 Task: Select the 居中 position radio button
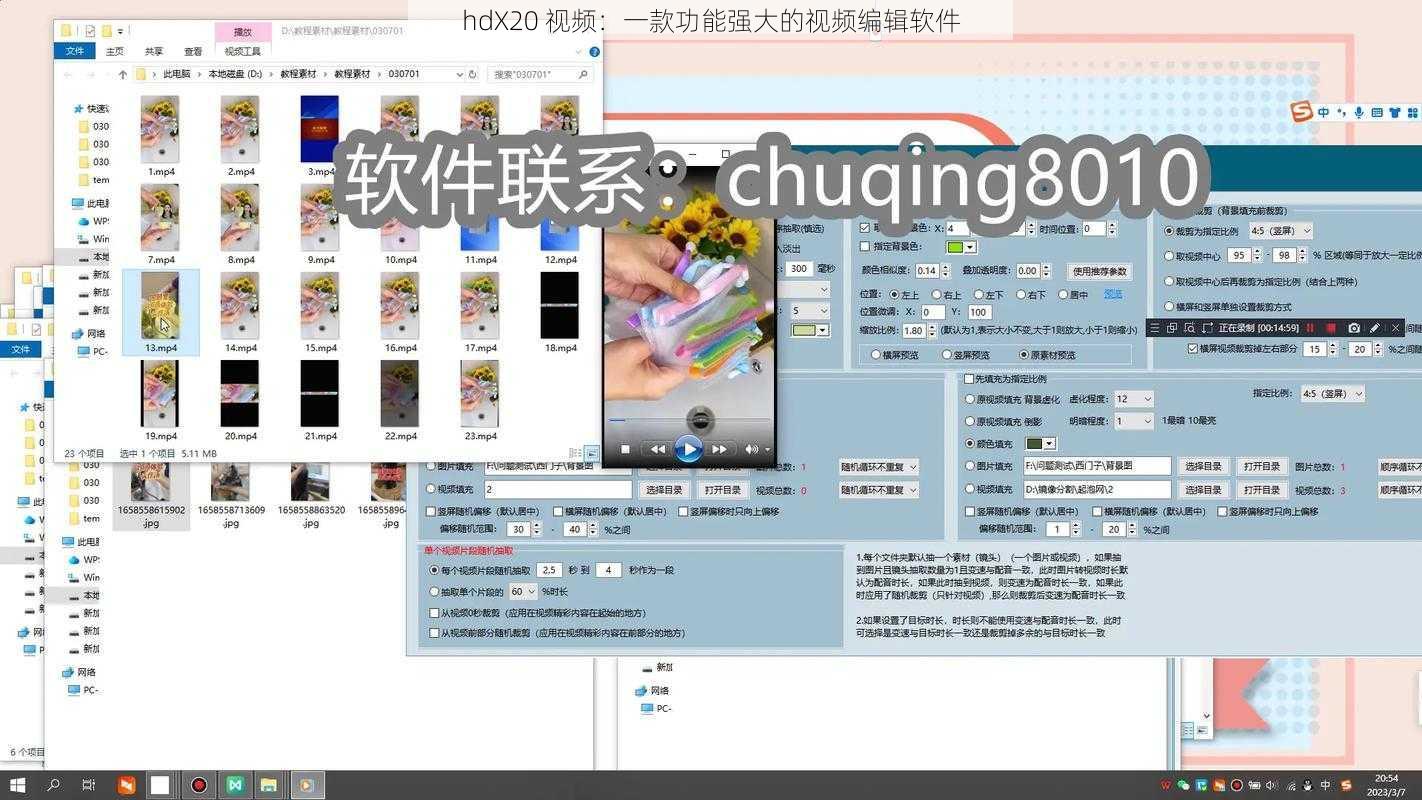[x=1063, y=295]
